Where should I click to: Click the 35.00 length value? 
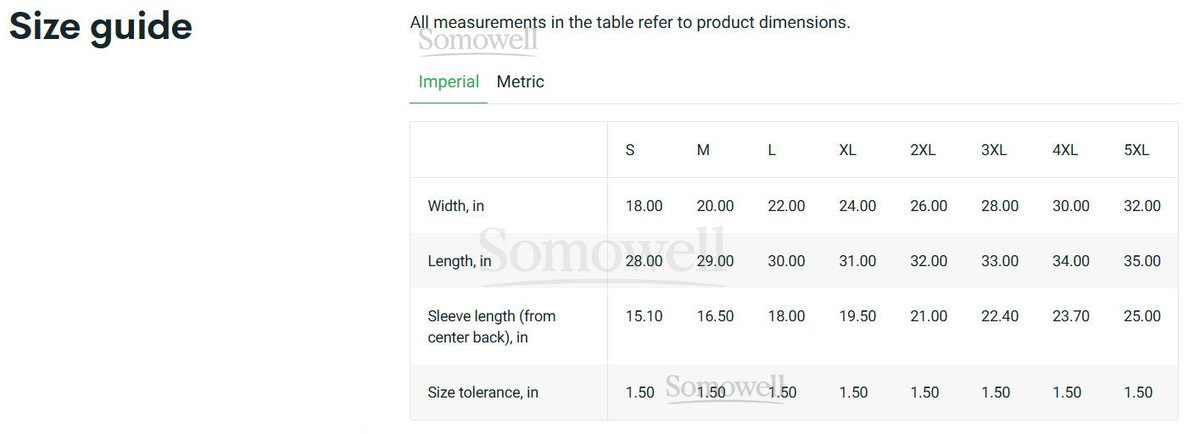pos(1142,261)
